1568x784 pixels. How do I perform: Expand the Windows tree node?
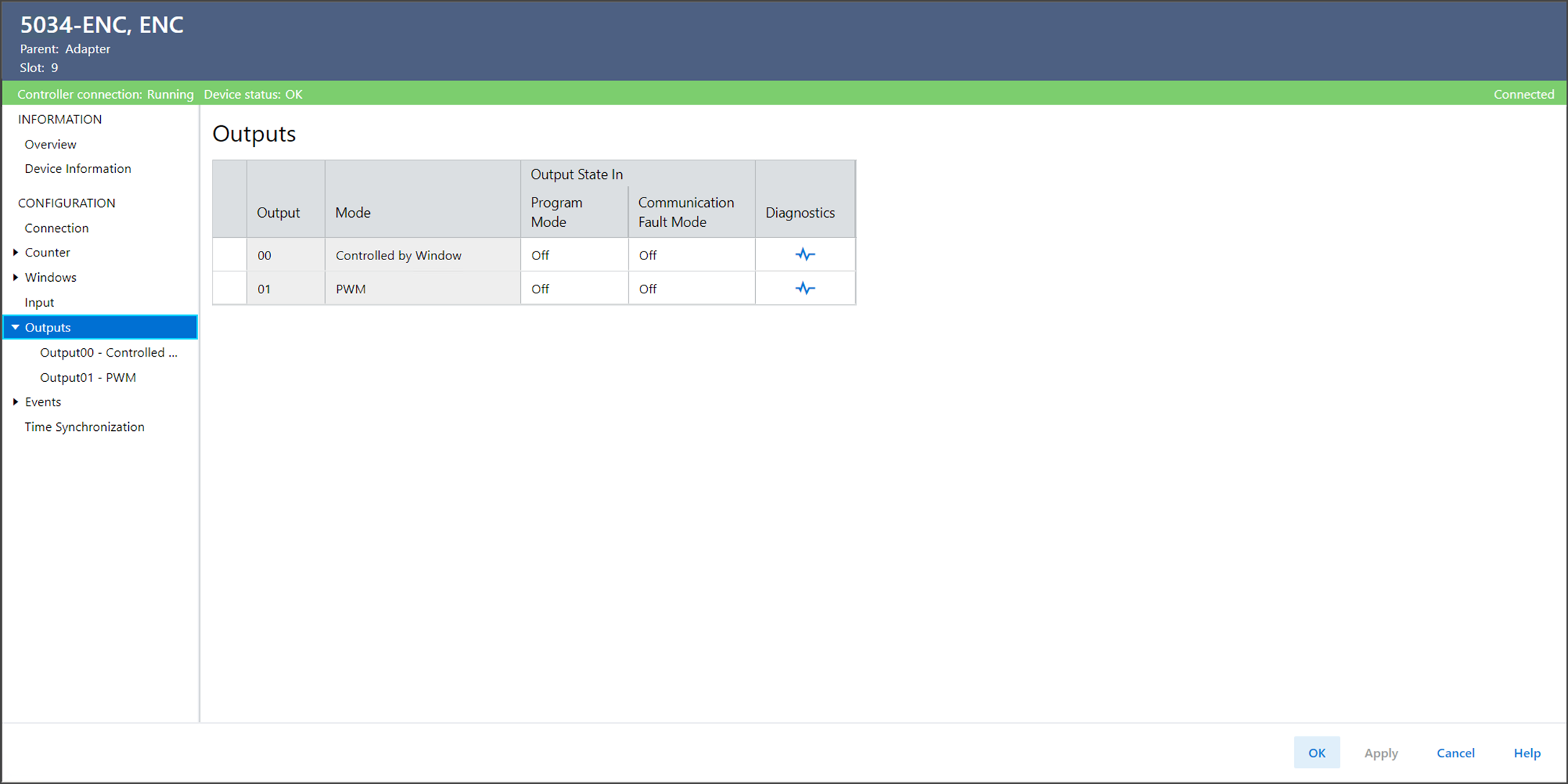(15, 277)
